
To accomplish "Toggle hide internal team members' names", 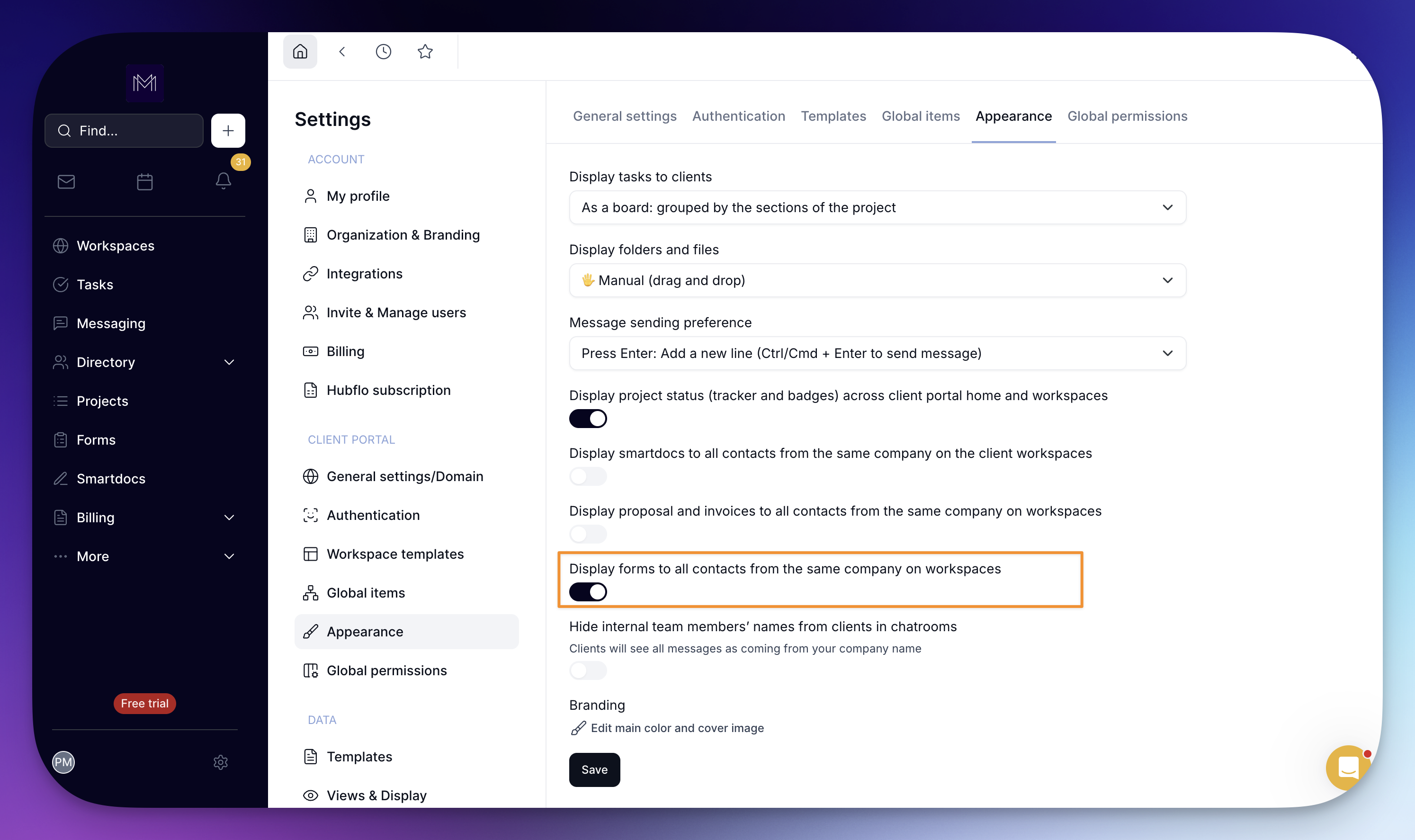I will tap(588, 671).
